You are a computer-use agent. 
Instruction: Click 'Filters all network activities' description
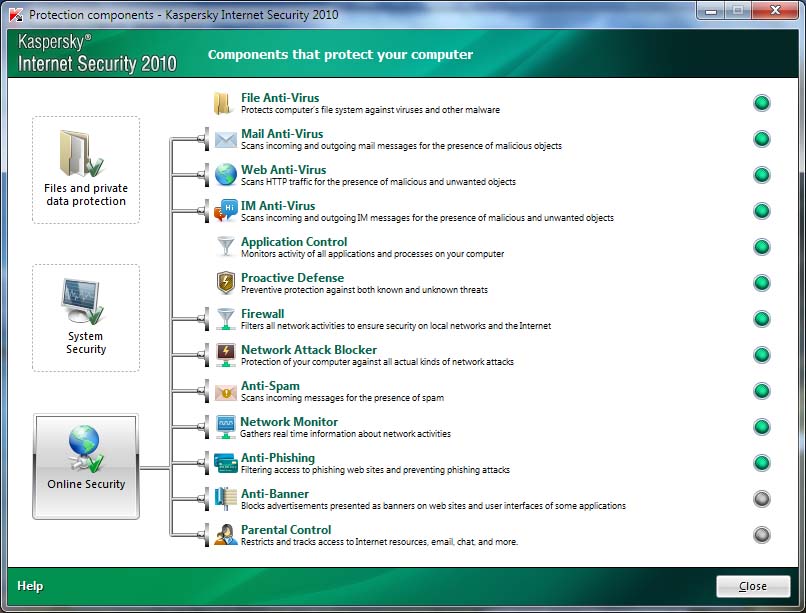pyautogui.click(x=396, y=326)
